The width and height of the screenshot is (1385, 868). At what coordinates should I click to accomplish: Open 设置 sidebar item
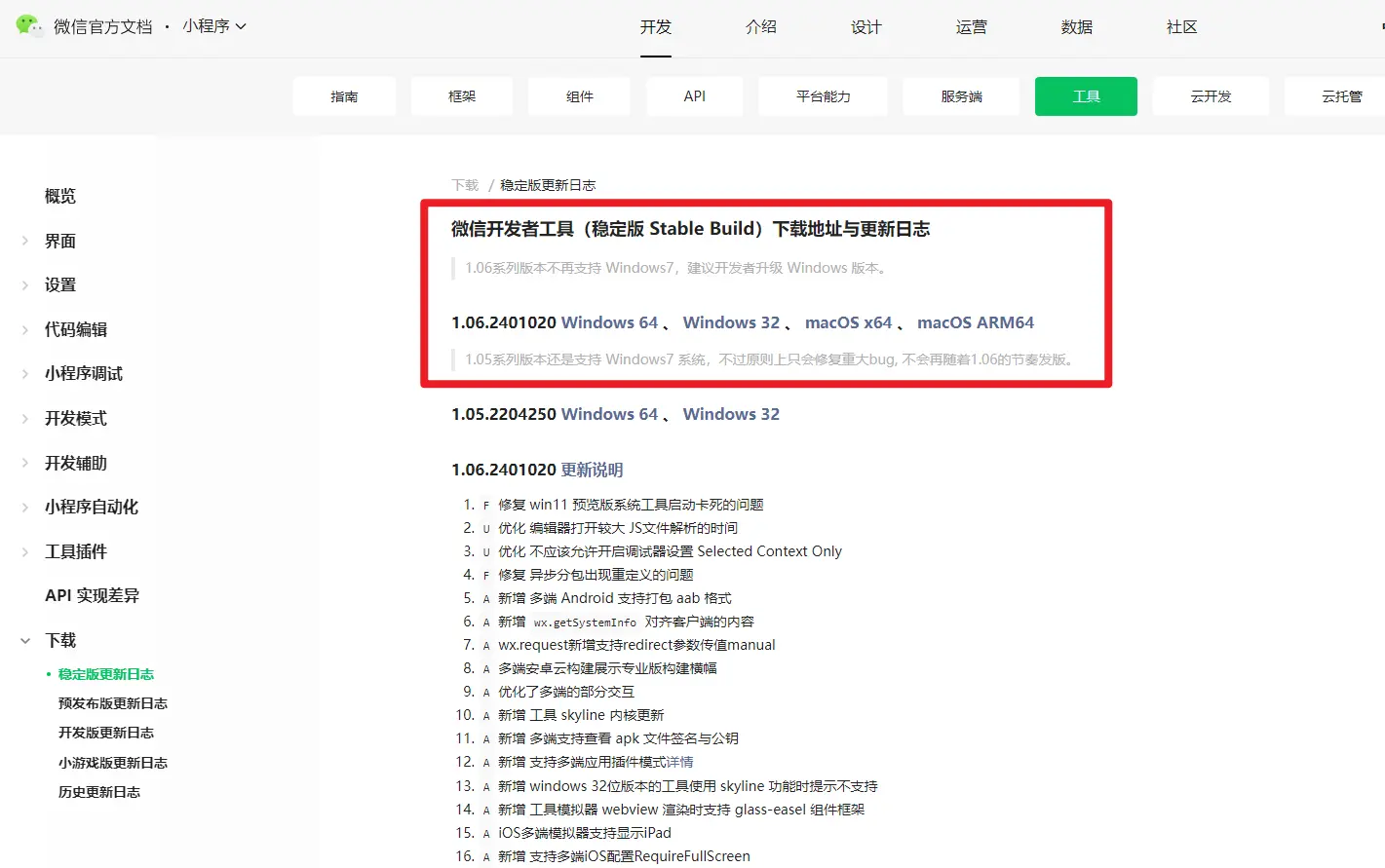[x=60, y=284]
